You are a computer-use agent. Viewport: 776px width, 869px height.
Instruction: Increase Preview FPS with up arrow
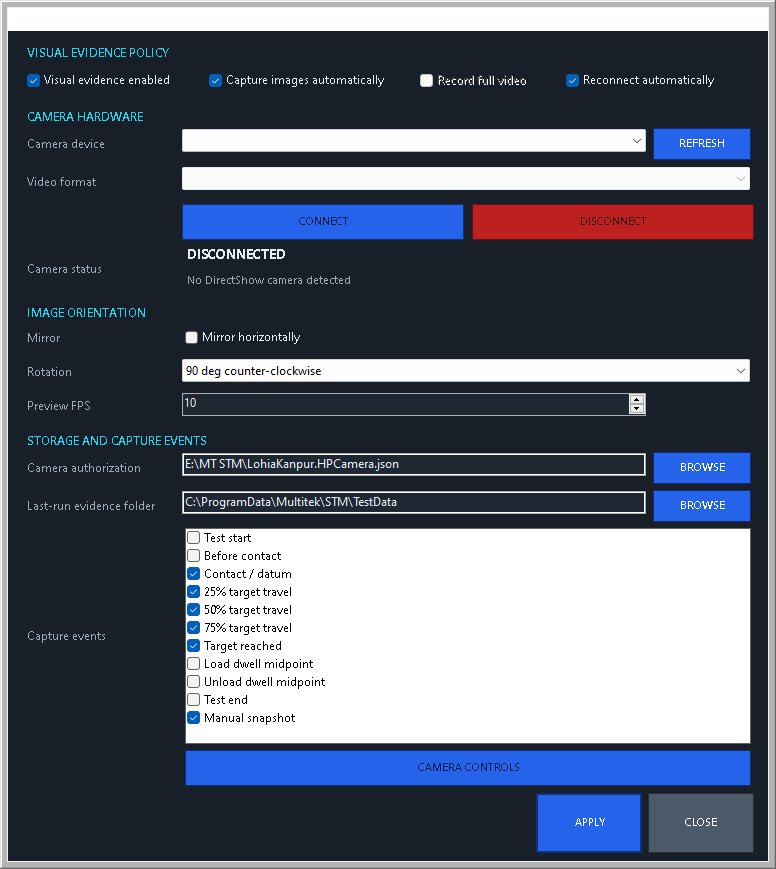pos(637,400)
